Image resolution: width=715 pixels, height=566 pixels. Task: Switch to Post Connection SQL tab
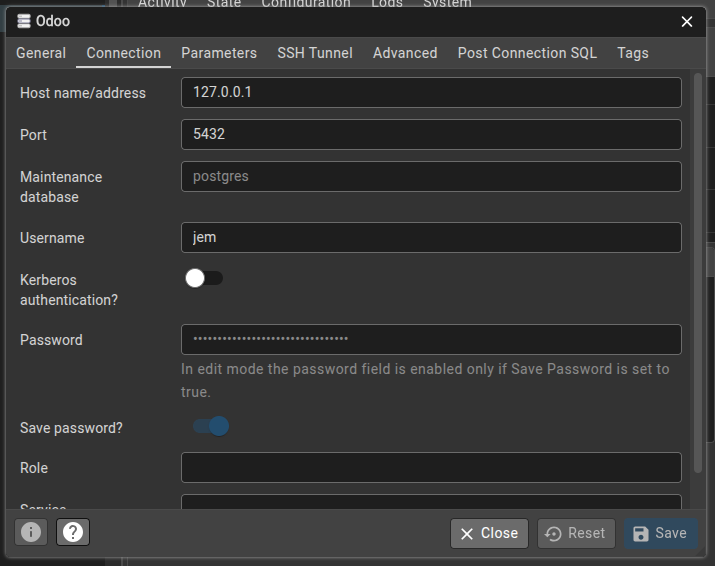(x=527, y=53)
